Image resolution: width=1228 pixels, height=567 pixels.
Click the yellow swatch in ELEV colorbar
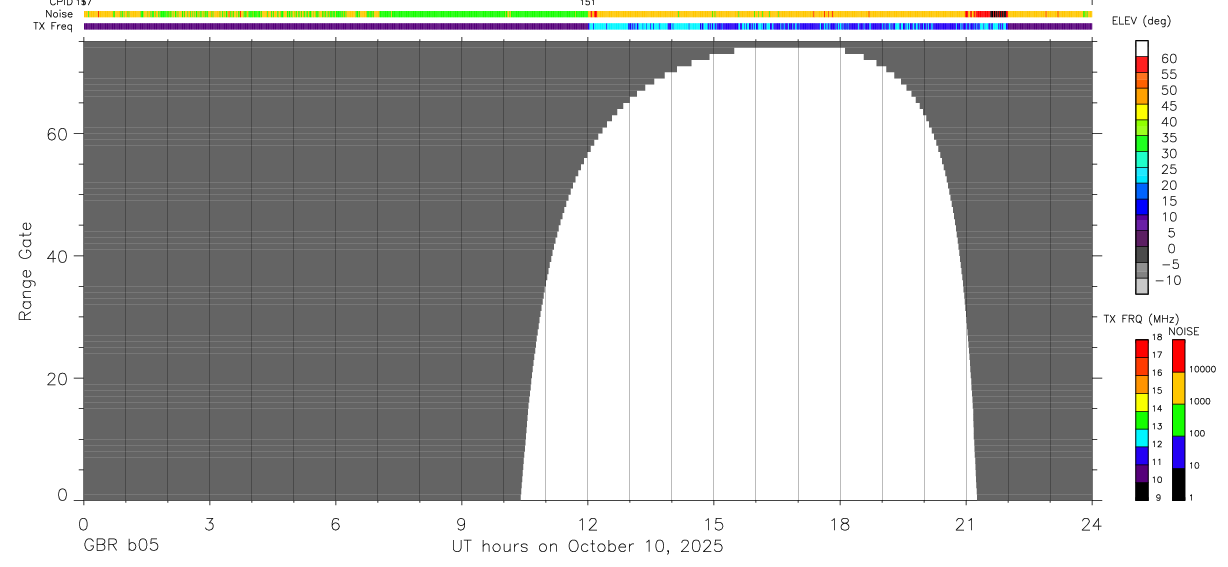(1142, 112)
